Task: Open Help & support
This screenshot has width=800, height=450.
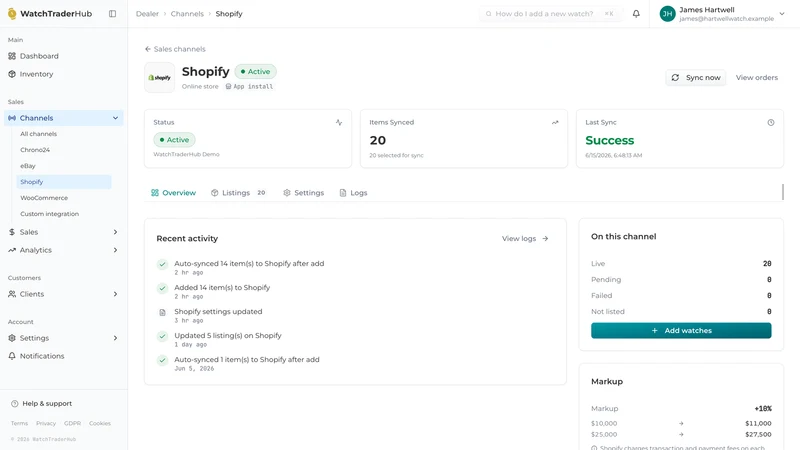Action: click(41, 404)
